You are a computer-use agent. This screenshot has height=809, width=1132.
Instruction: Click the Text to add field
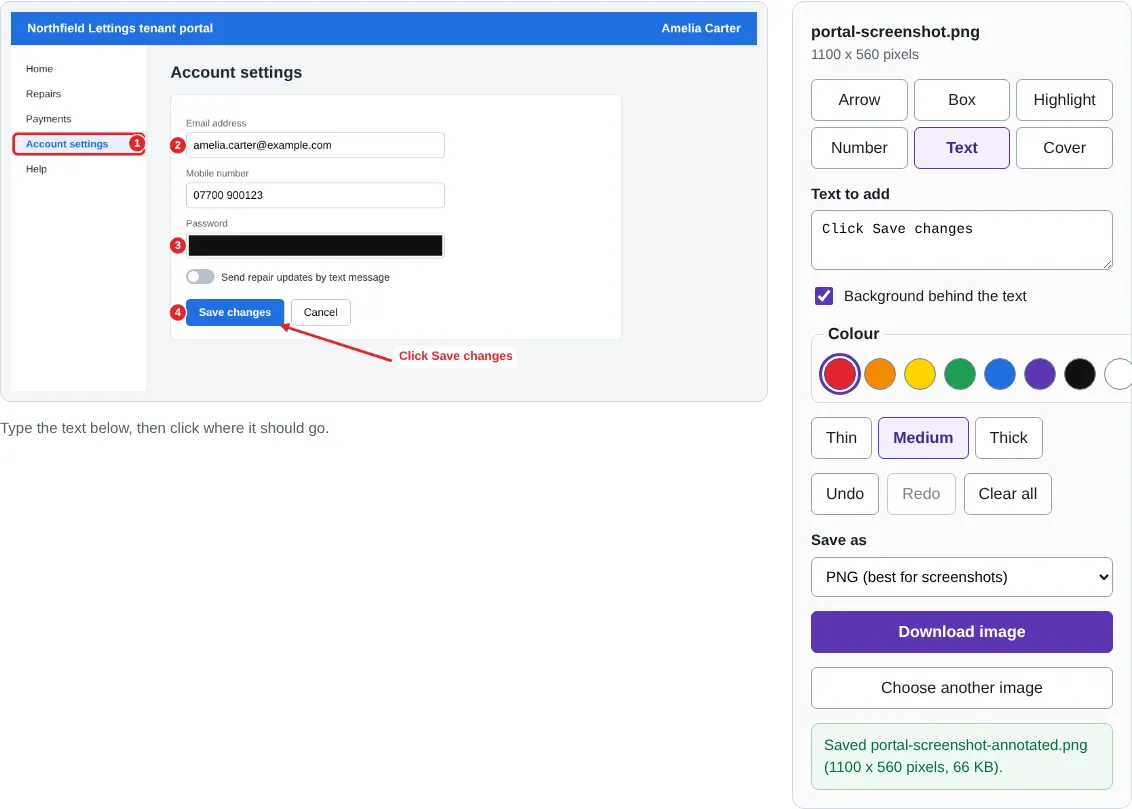[x=961, y=240]
